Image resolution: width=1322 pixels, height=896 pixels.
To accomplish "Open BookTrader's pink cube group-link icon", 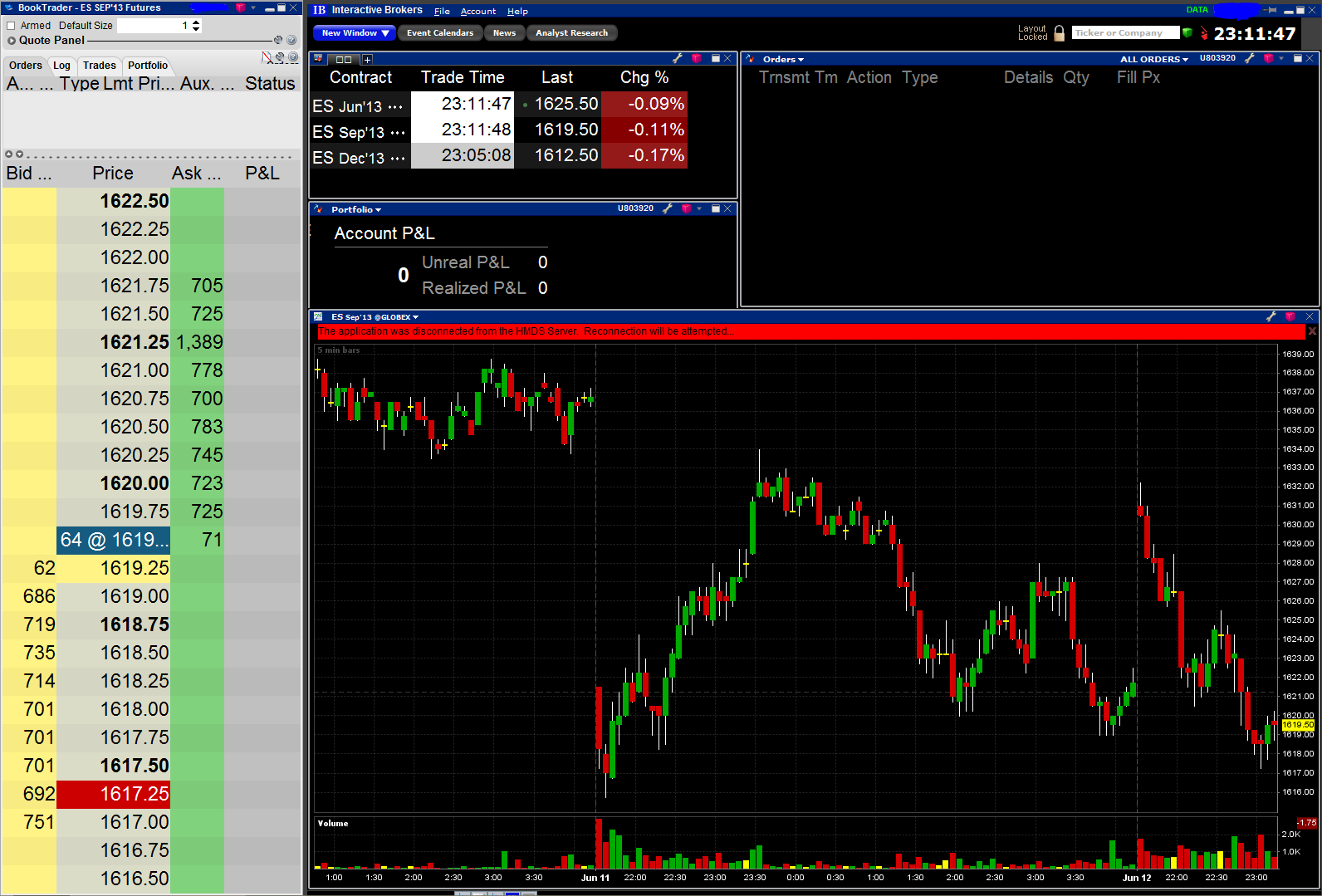I will click(241, 8).
